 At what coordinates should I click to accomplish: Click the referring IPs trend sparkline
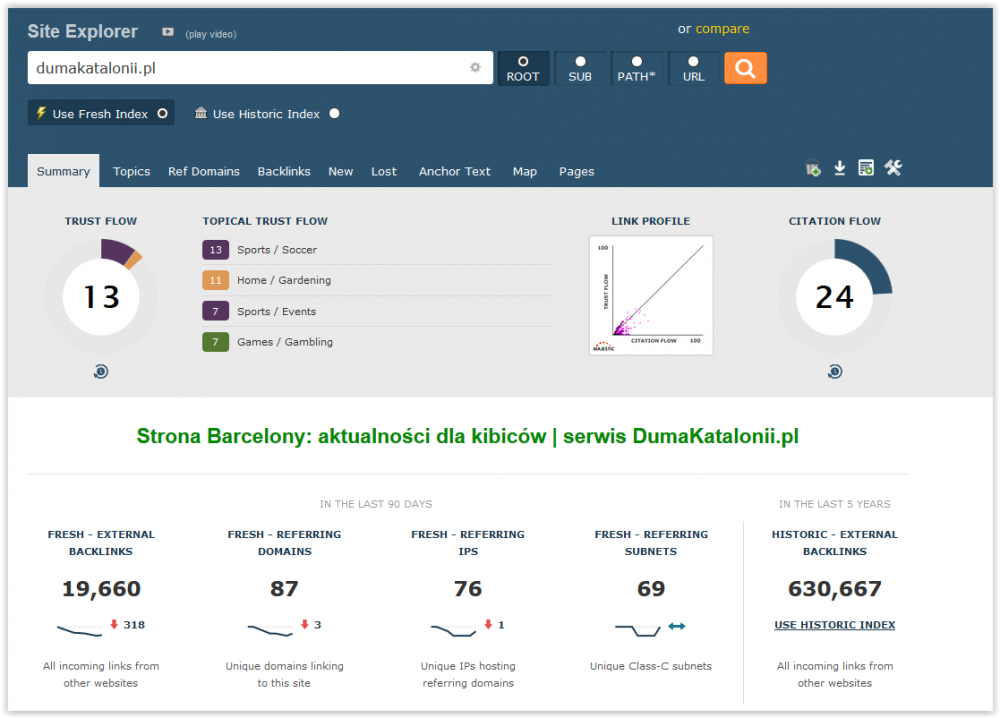click(453, 630)
